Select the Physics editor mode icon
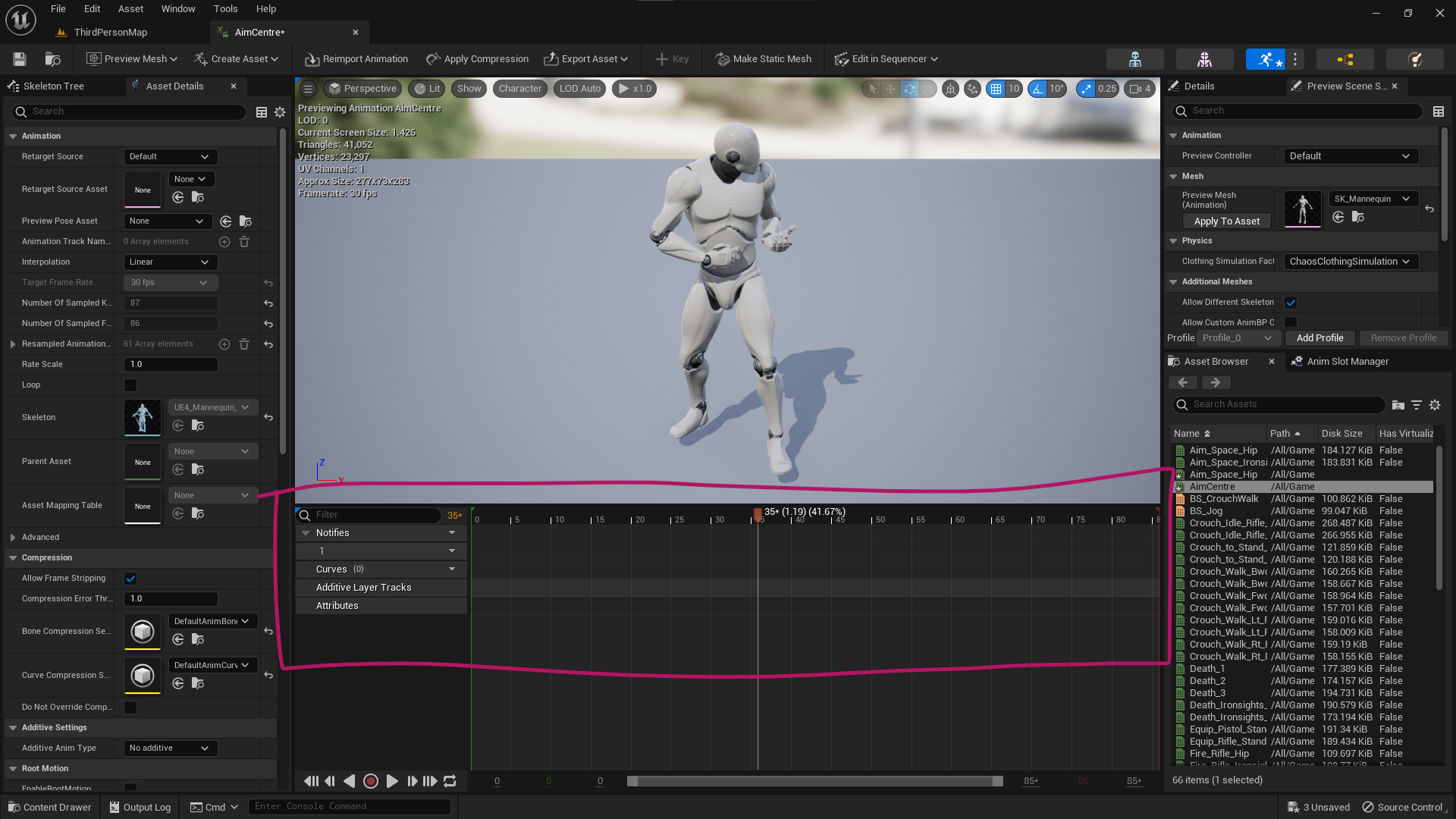Screen dimensions: 1456x819 coord(1414,59)
